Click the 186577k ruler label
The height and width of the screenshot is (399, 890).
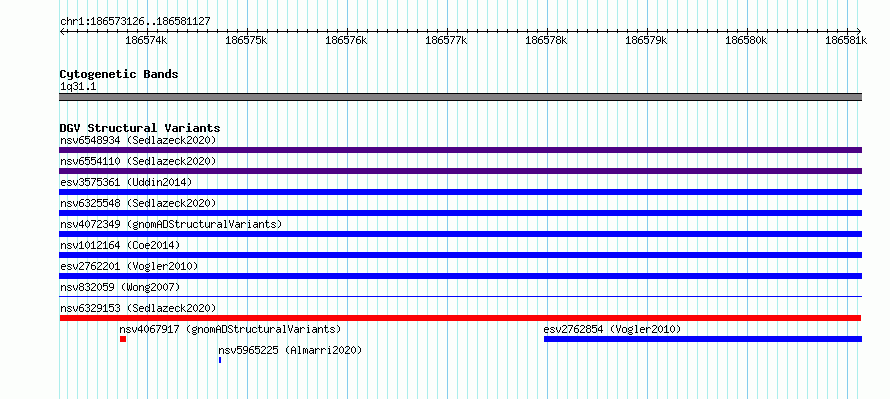447,40
